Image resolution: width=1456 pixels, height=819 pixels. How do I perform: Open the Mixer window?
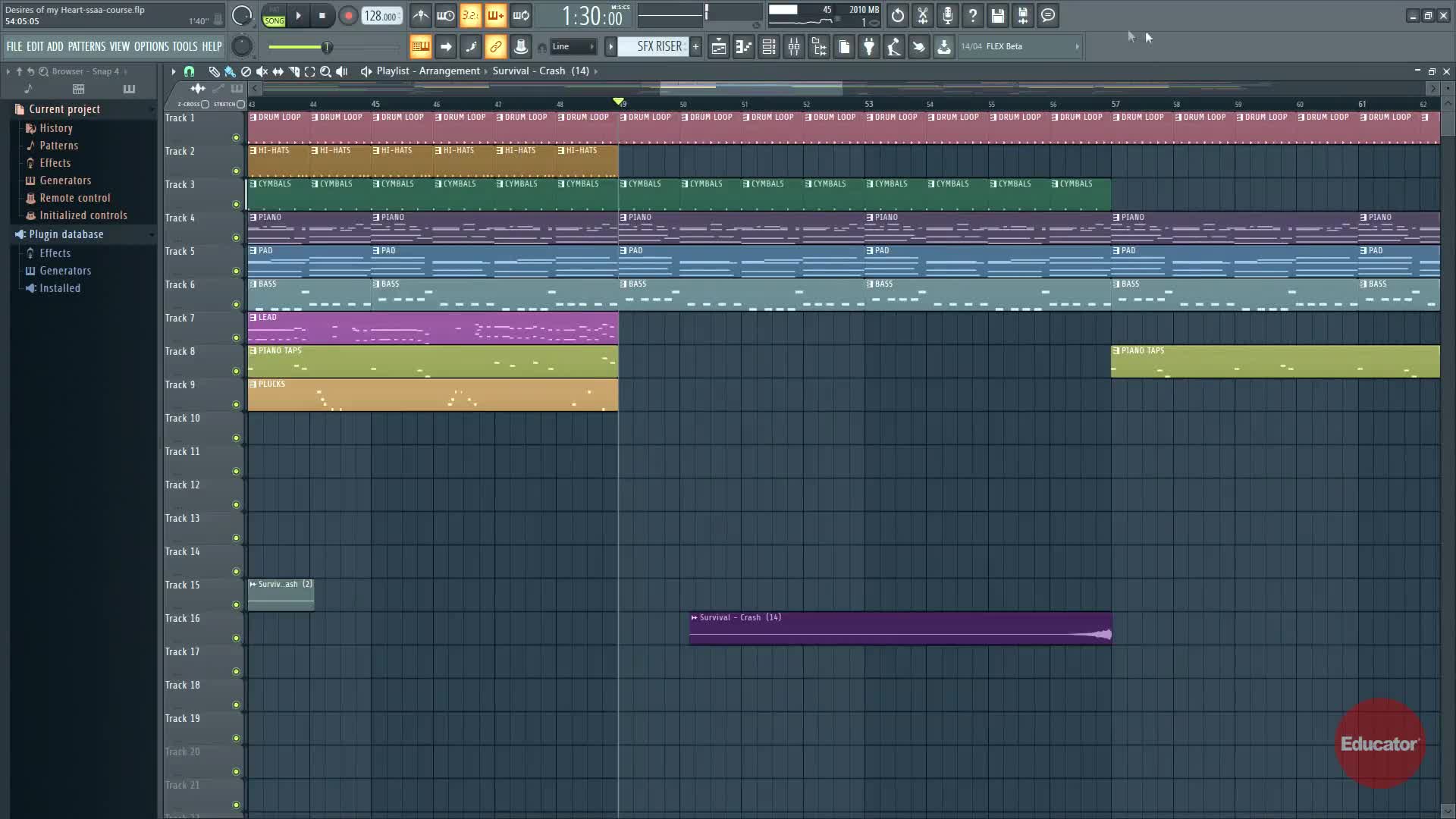[x=794, y=47]
